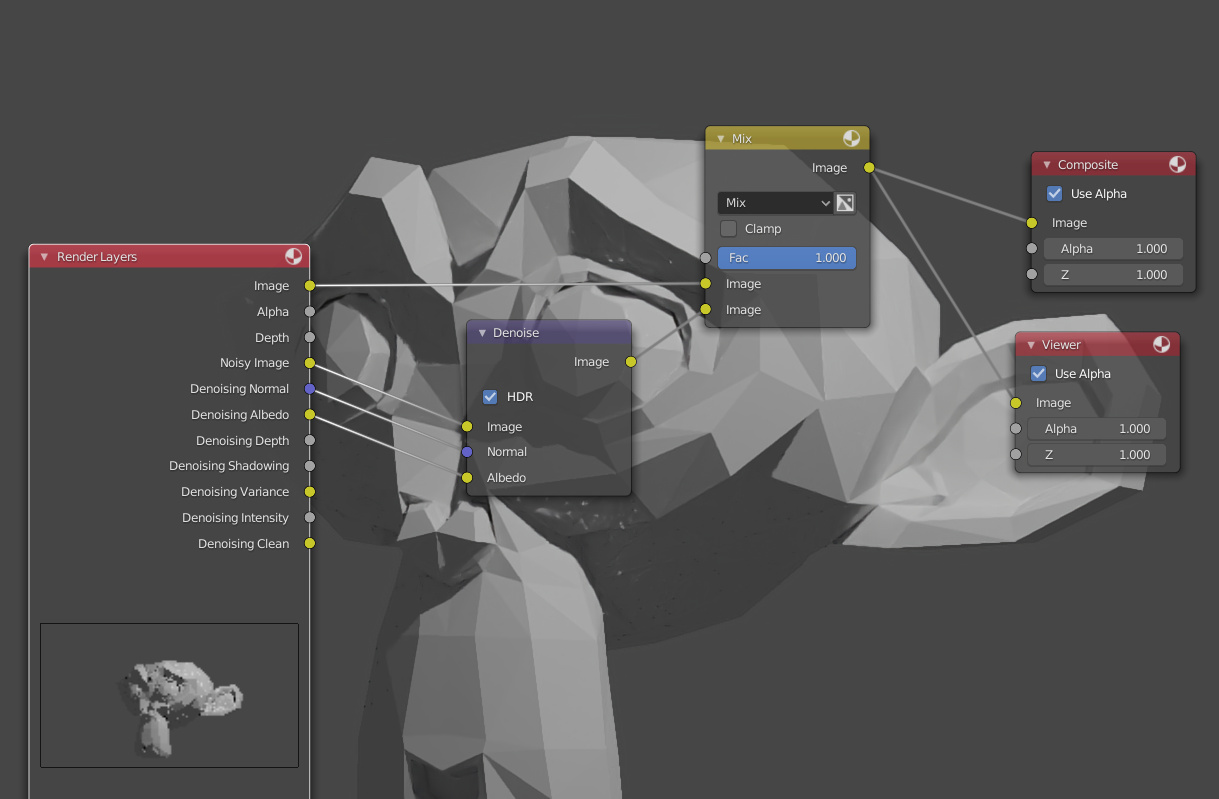
Task: Click the Noisy Image output socket
Action: (310, 363)
